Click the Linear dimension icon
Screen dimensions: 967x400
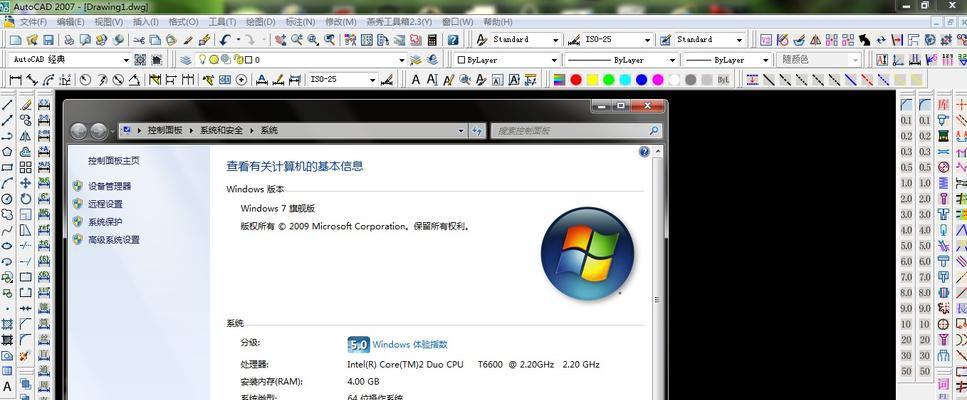(x=15, y=80)
